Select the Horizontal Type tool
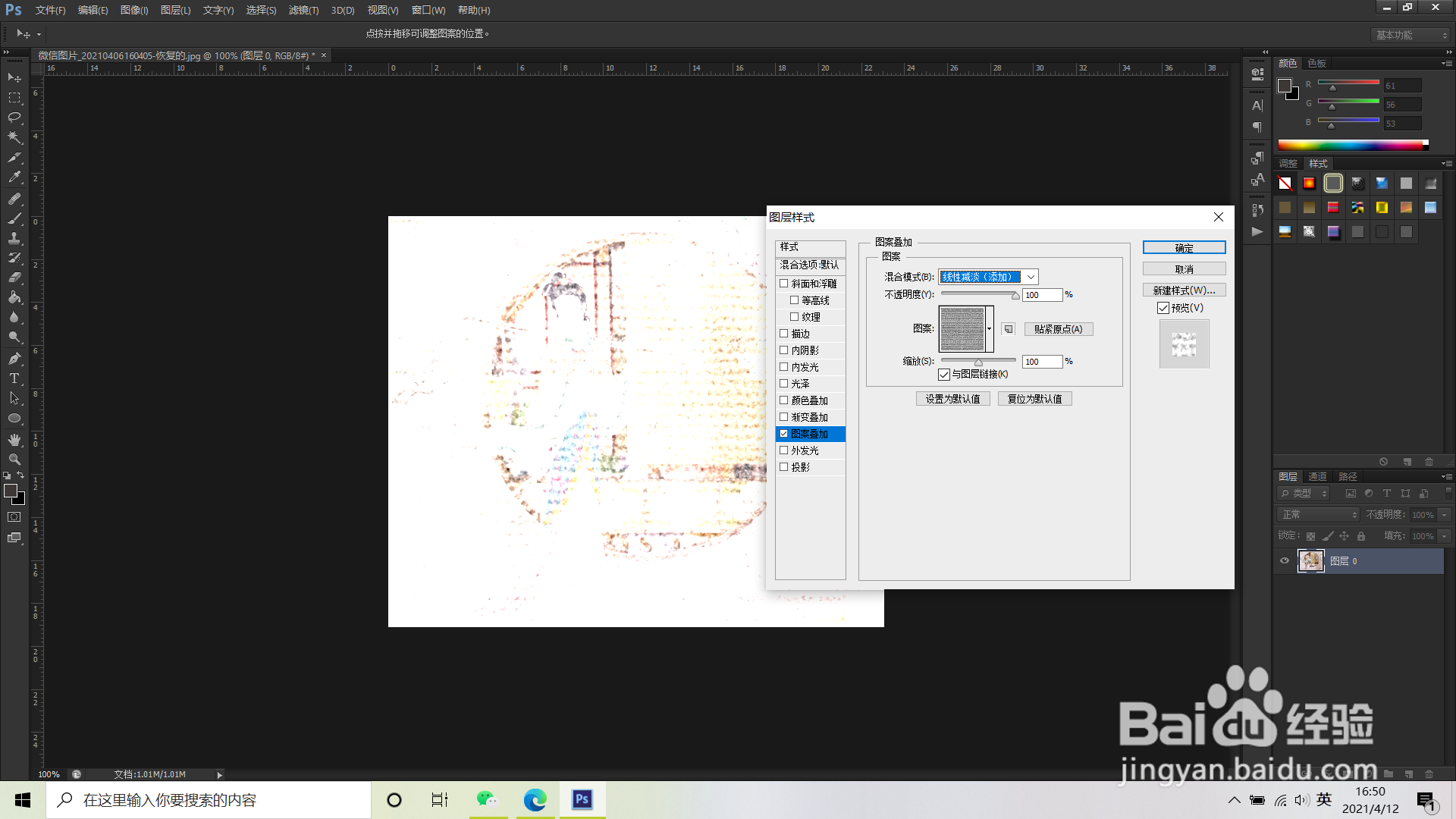 click(14, 378)
